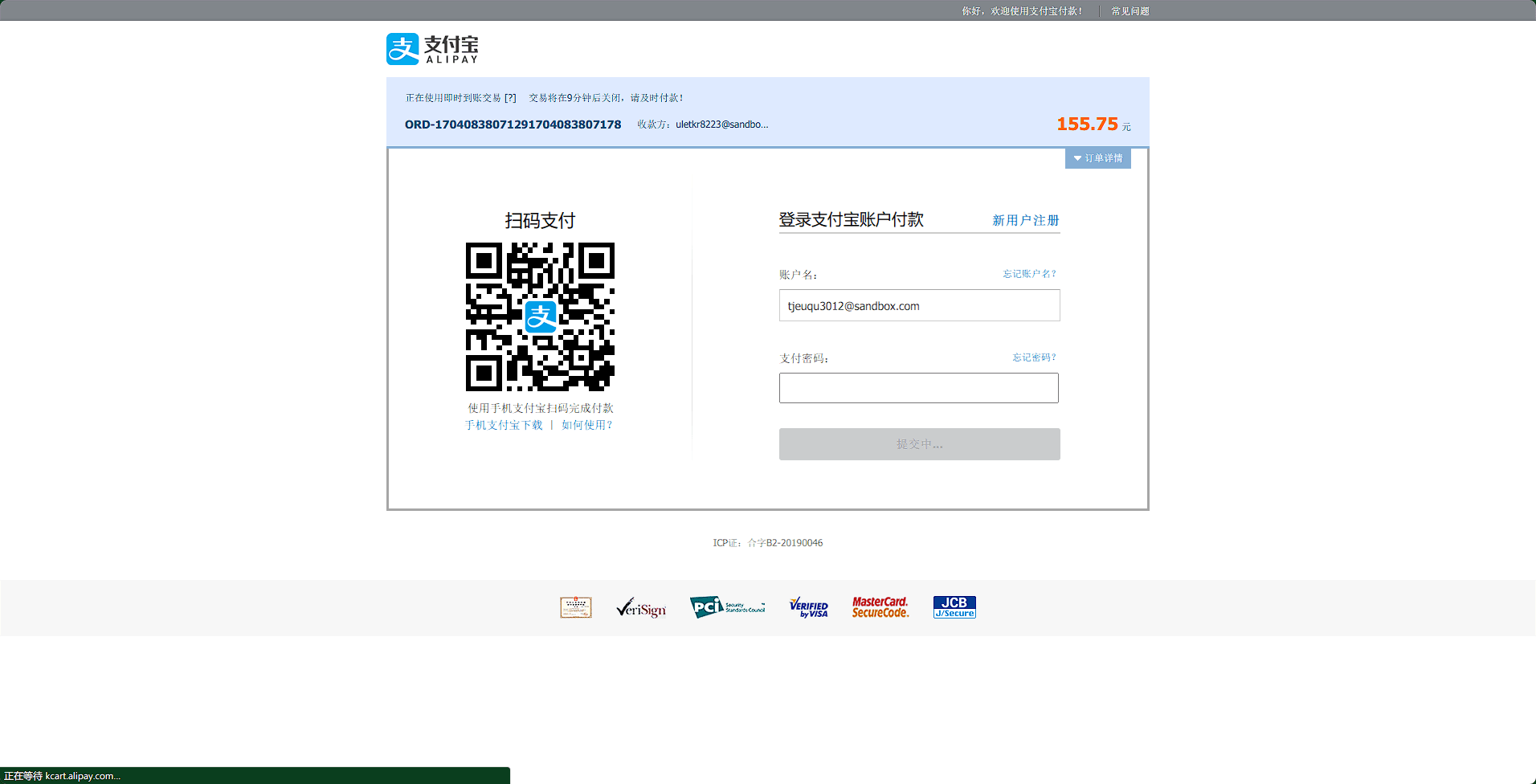Focus the account name input field
1536x784 pixels.
(919, 305)
